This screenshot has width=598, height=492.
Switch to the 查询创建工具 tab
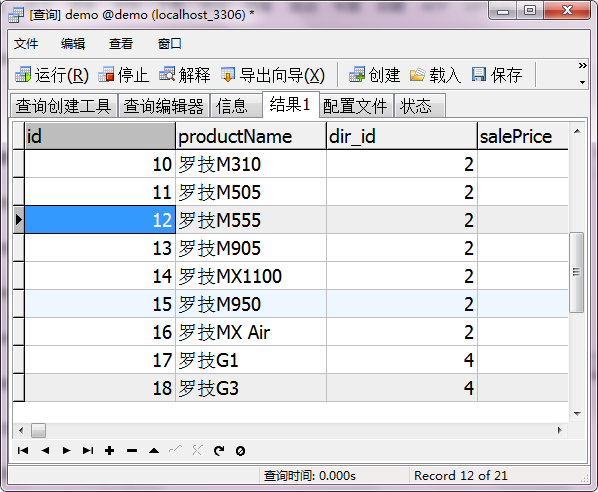63,106
